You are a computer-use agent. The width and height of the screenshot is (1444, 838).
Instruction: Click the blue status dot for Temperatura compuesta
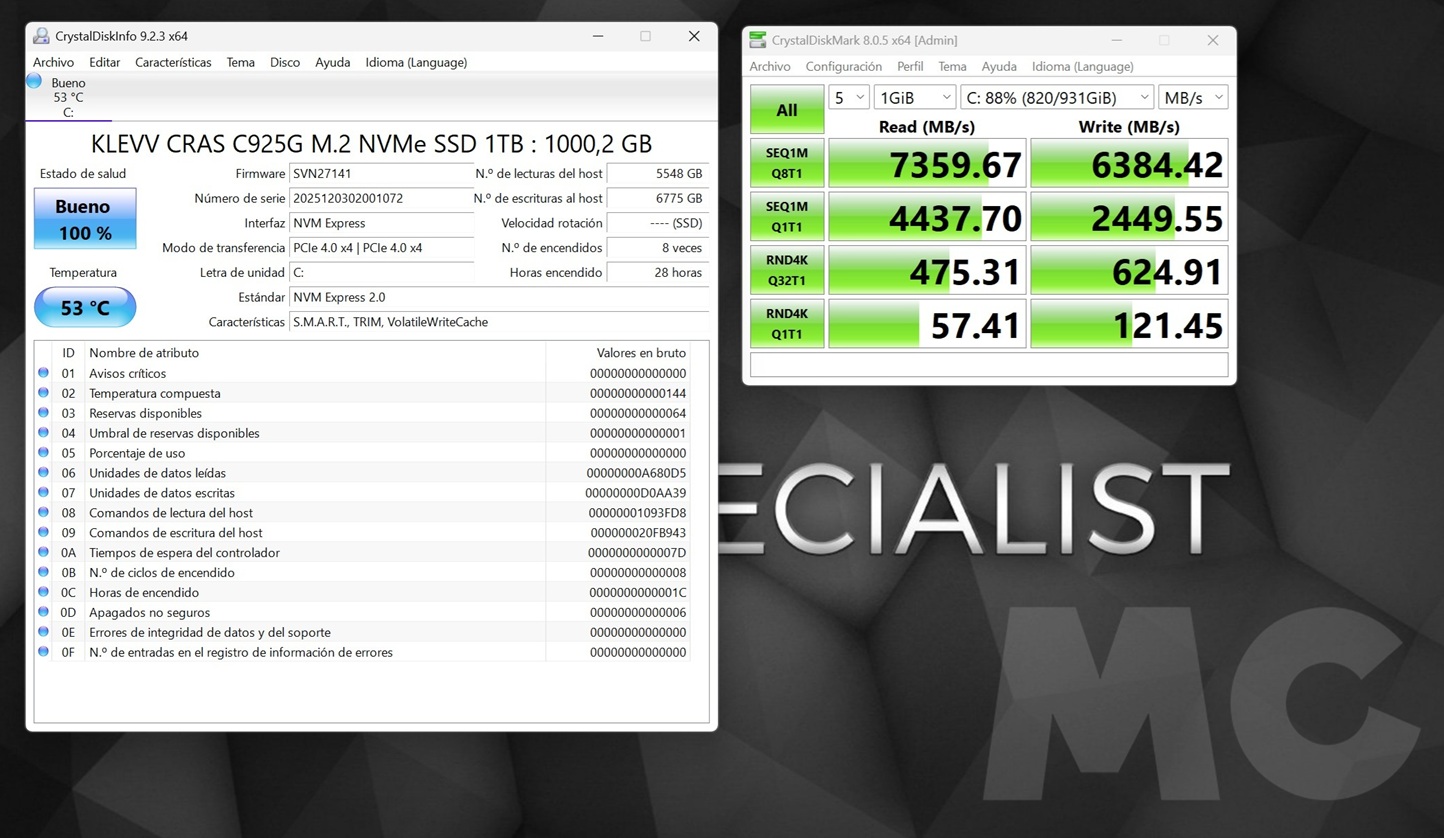pos(43,393)
